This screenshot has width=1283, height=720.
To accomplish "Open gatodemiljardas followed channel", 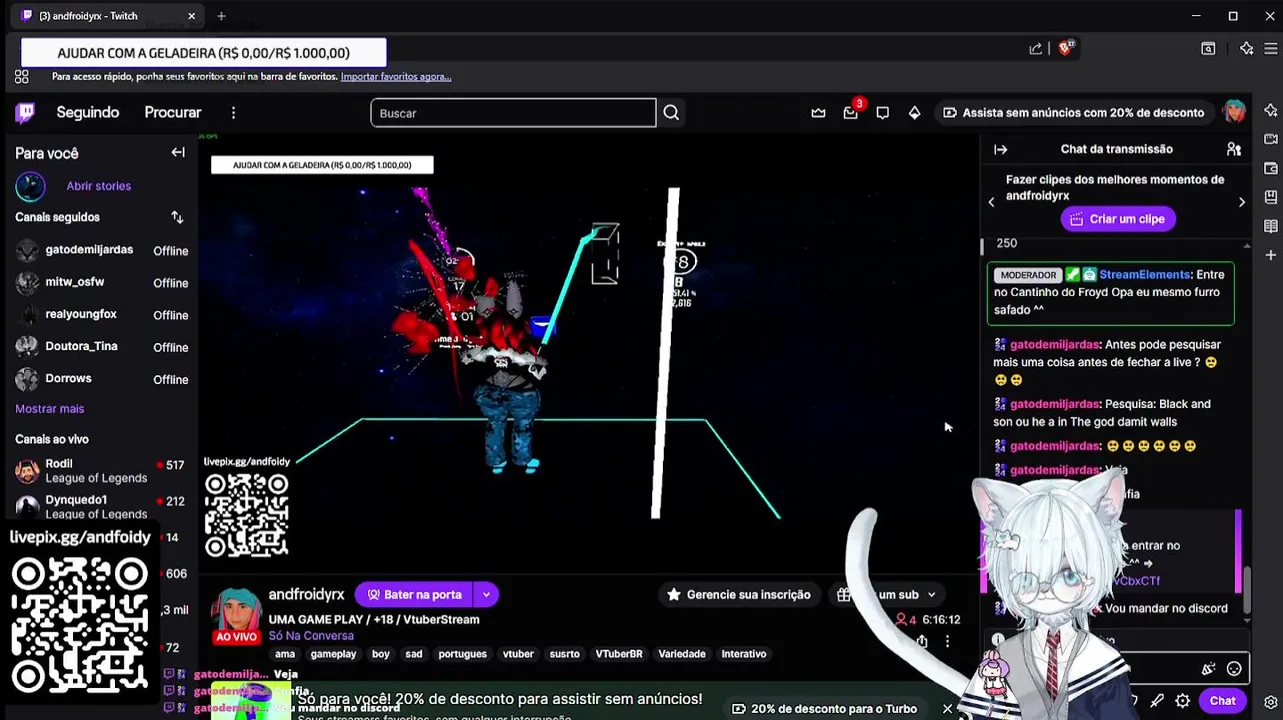I will point(100,251).
